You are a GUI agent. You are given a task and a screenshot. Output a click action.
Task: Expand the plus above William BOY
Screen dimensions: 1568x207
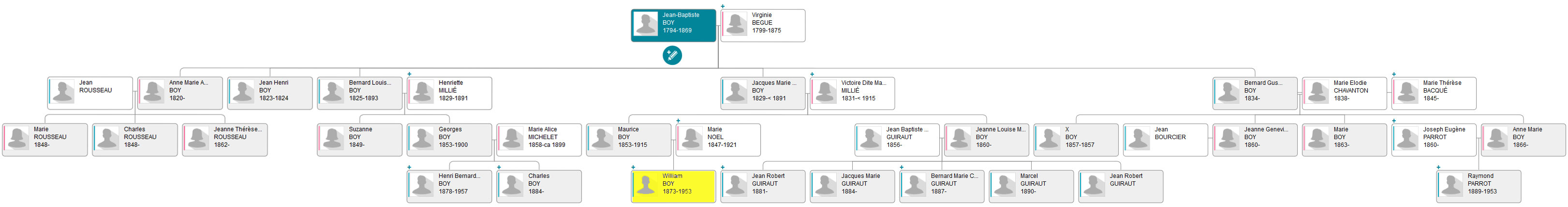pyautogui.click(x=633, y=167)
